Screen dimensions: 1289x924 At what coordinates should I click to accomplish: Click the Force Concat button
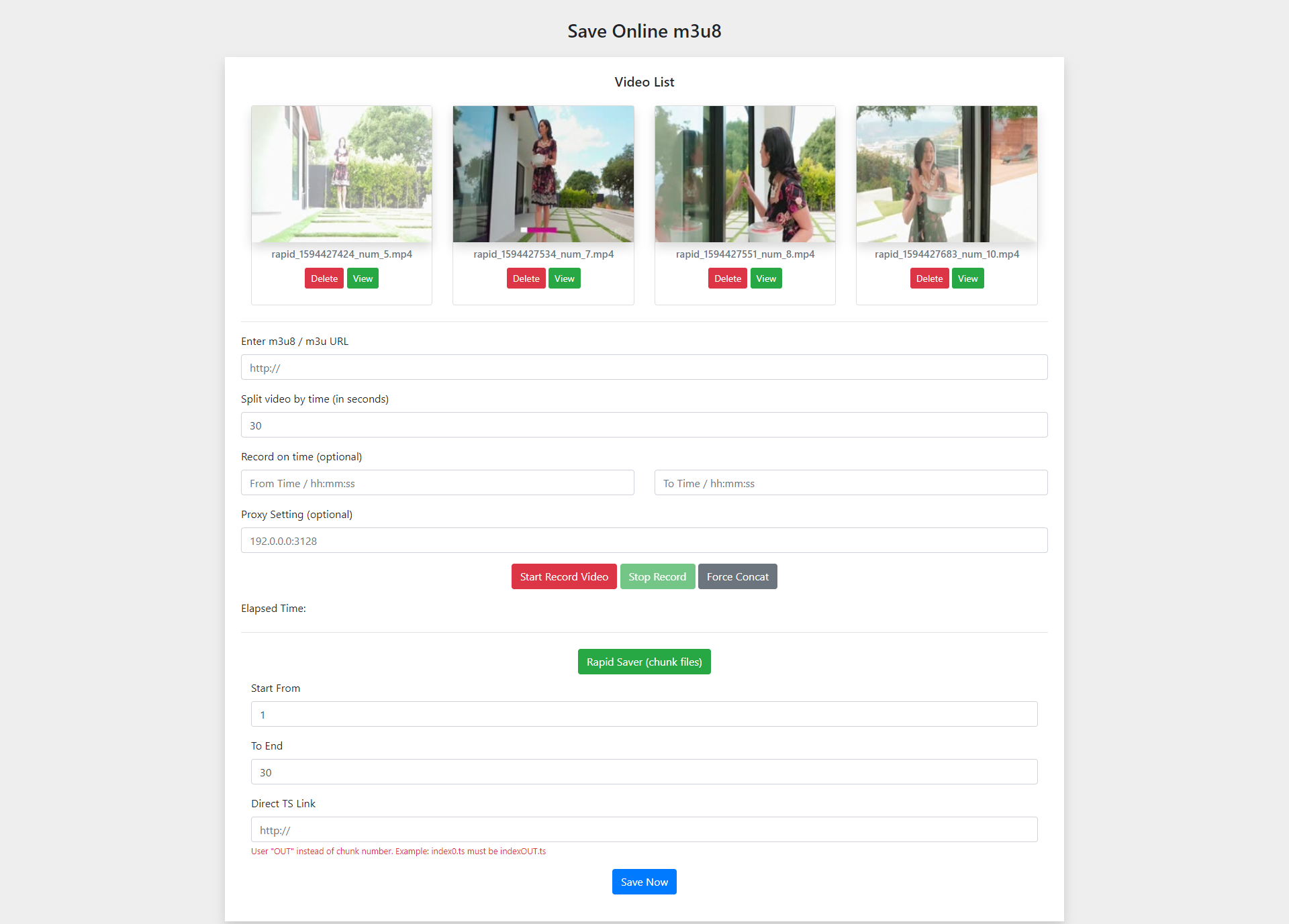(x=736, y=576)
